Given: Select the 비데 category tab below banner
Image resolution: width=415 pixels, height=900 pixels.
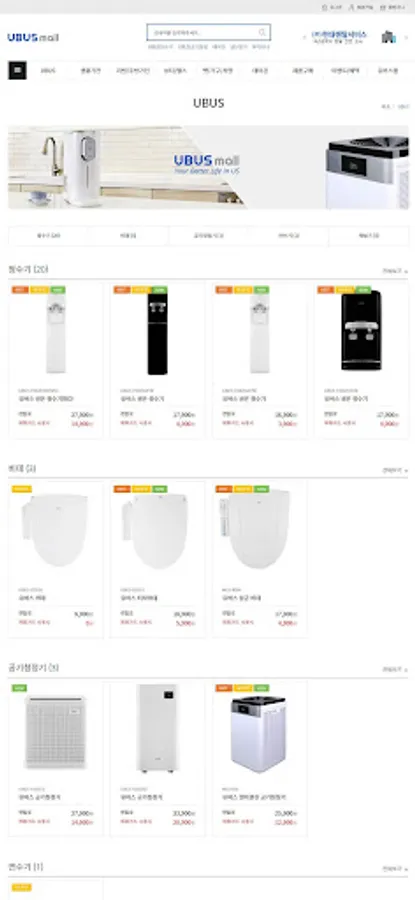Looking at the screenshot, I should pos(129,236).
